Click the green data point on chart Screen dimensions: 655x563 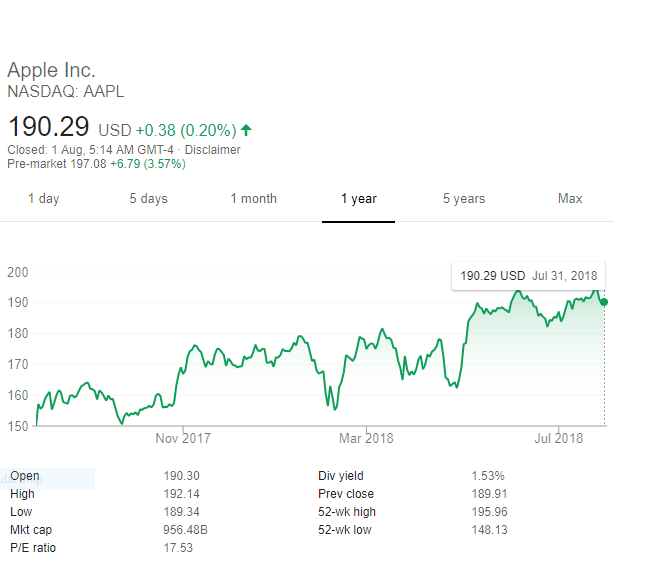(x=604, y=302)
